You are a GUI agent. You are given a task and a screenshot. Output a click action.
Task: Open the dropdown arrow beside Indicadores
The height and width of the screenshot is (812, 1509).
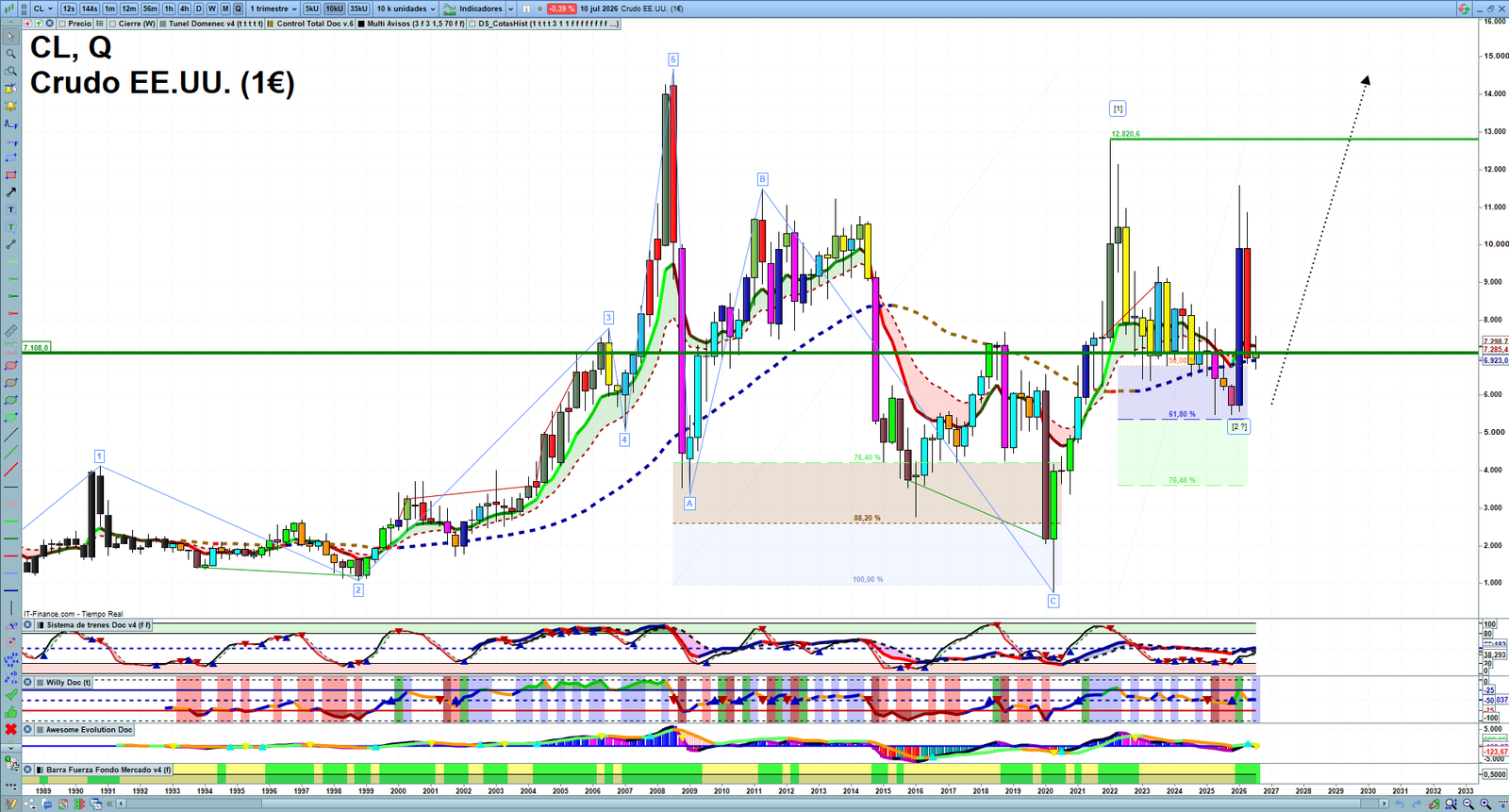pos(510,8)
